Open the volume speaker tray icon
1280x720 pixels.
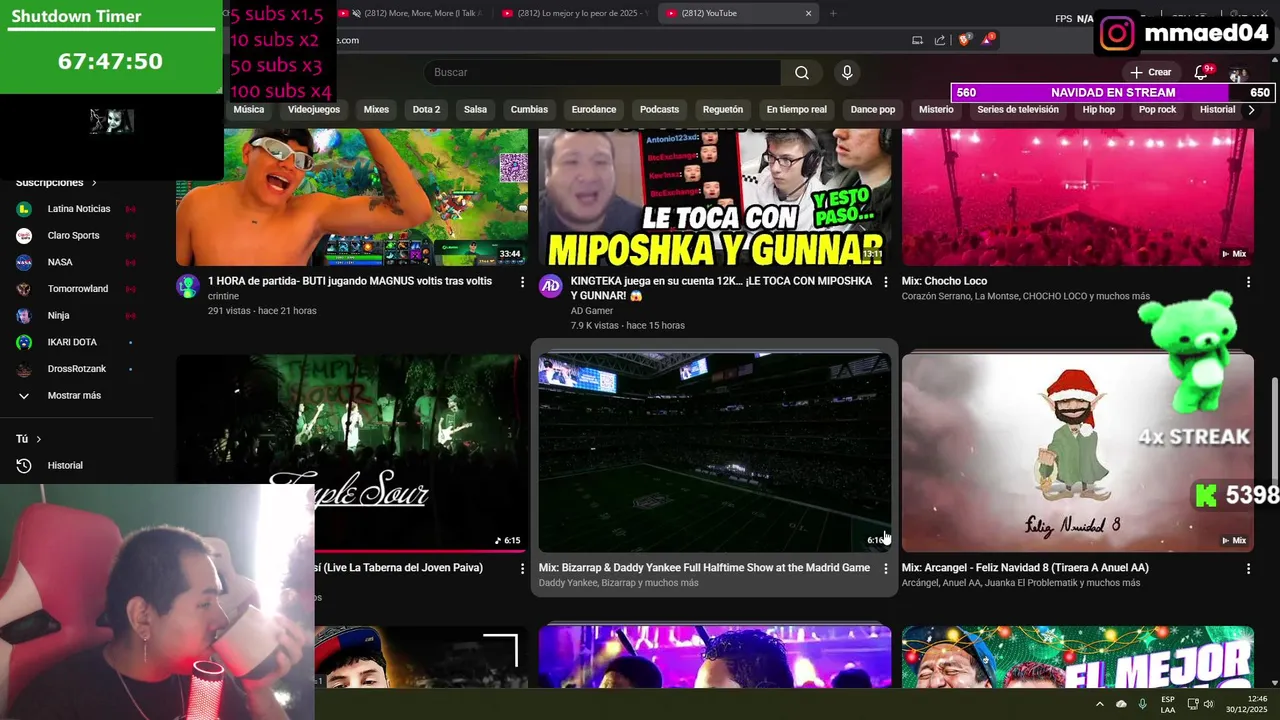click(1208, 704)
